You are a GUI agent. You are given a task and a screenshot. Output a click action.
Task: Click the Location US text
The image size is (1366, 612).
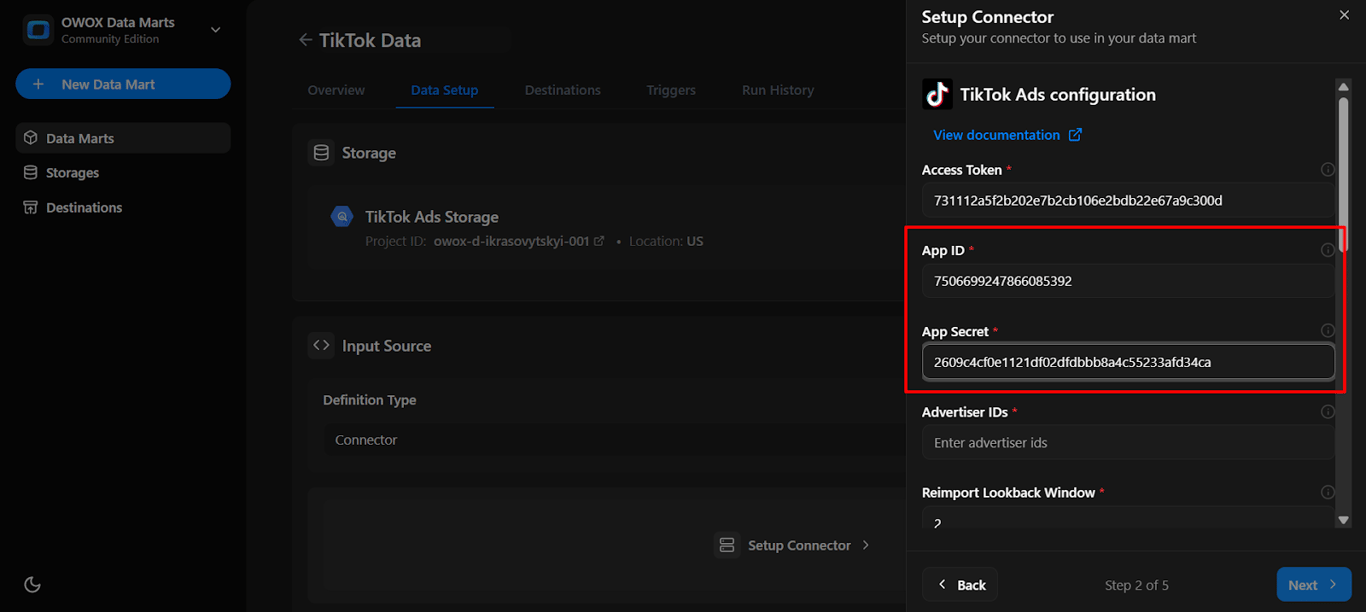pos(666,241)
